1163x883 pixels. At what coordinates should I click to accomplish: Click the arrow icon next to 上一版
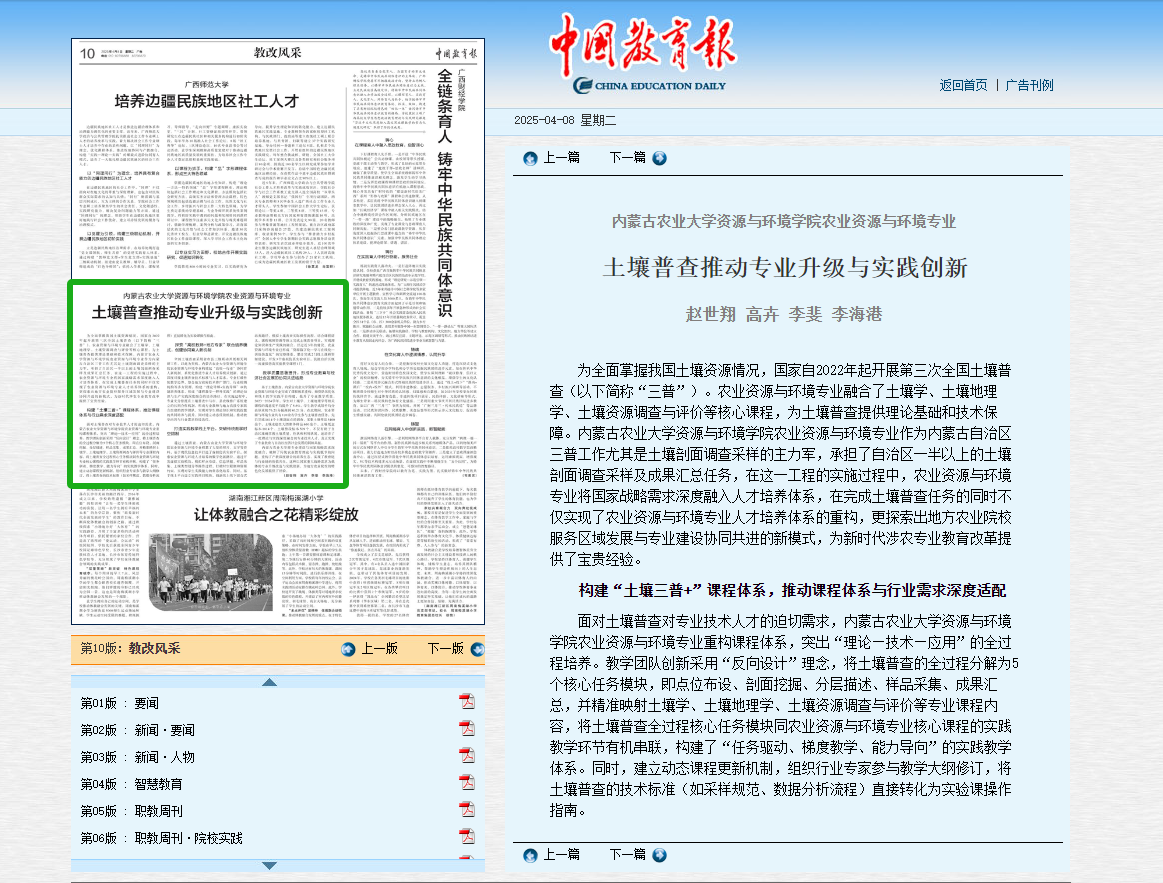coord(348,649)
